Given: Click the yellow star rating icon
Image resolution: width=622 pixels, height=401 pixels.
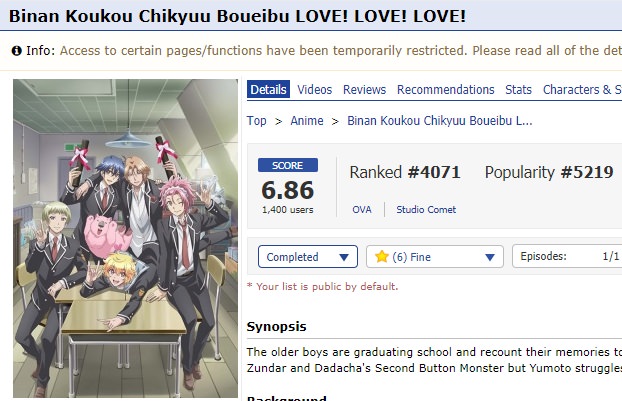Looking at the screenshot, I should [382, 257].
